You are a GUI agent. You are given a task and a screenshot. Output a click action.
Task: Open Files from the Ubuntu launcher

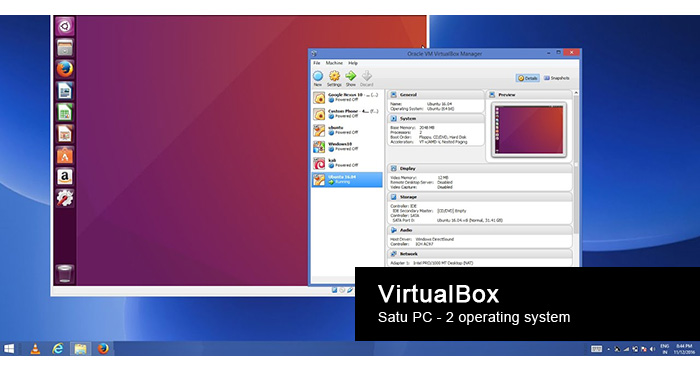point(65,48)
